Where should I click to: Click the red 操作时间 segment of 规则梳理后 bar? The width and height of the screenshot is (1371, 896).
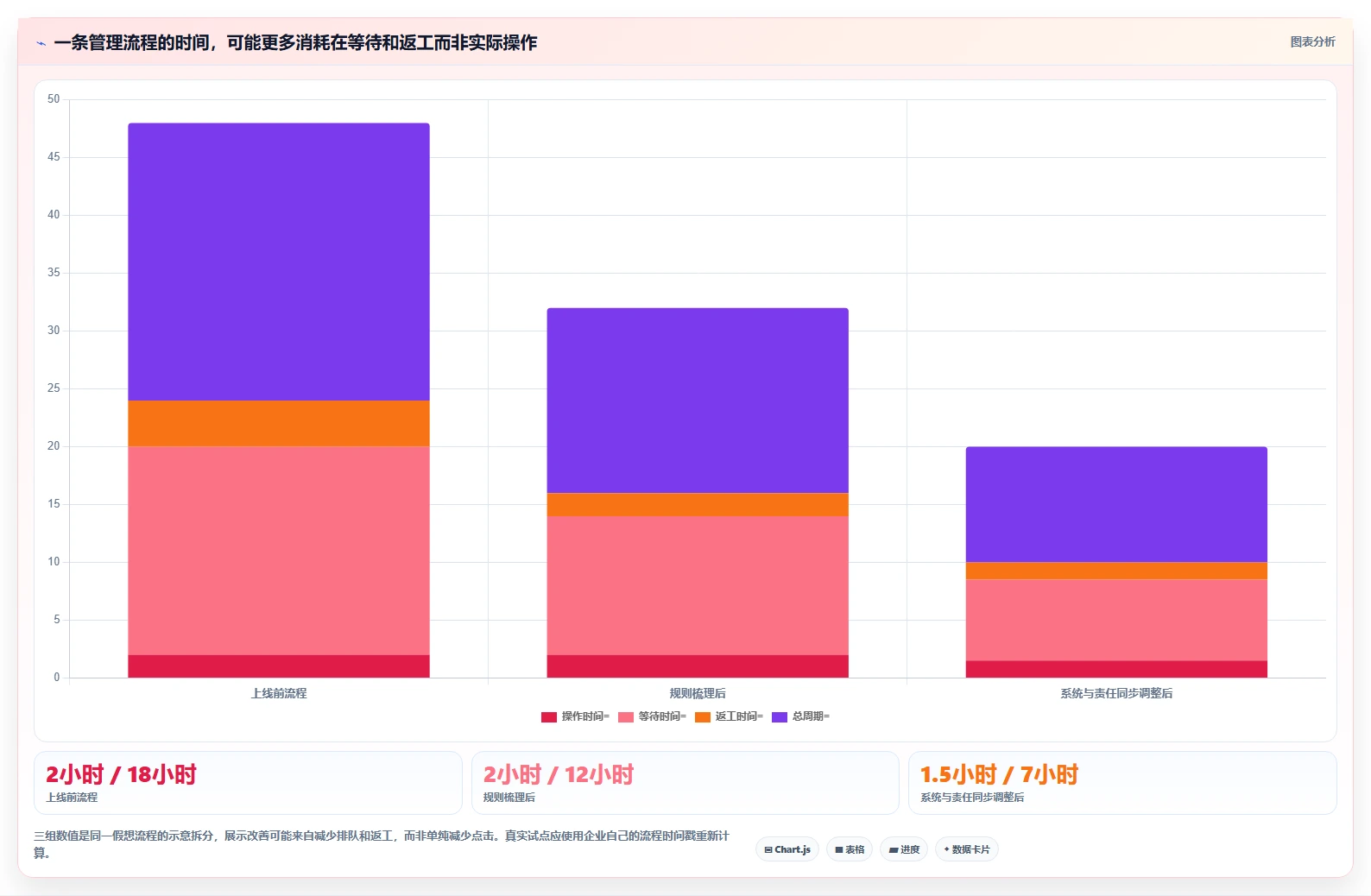[698, 666]
